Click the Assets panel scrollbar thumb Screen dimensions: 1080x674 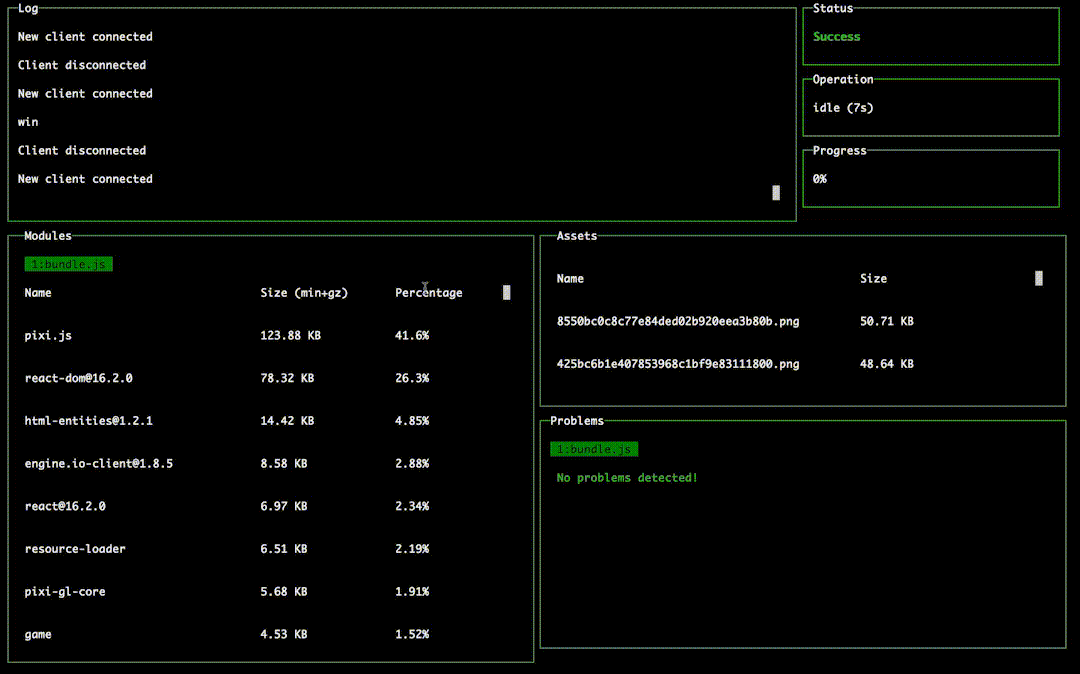click(x=1039, y=278)
